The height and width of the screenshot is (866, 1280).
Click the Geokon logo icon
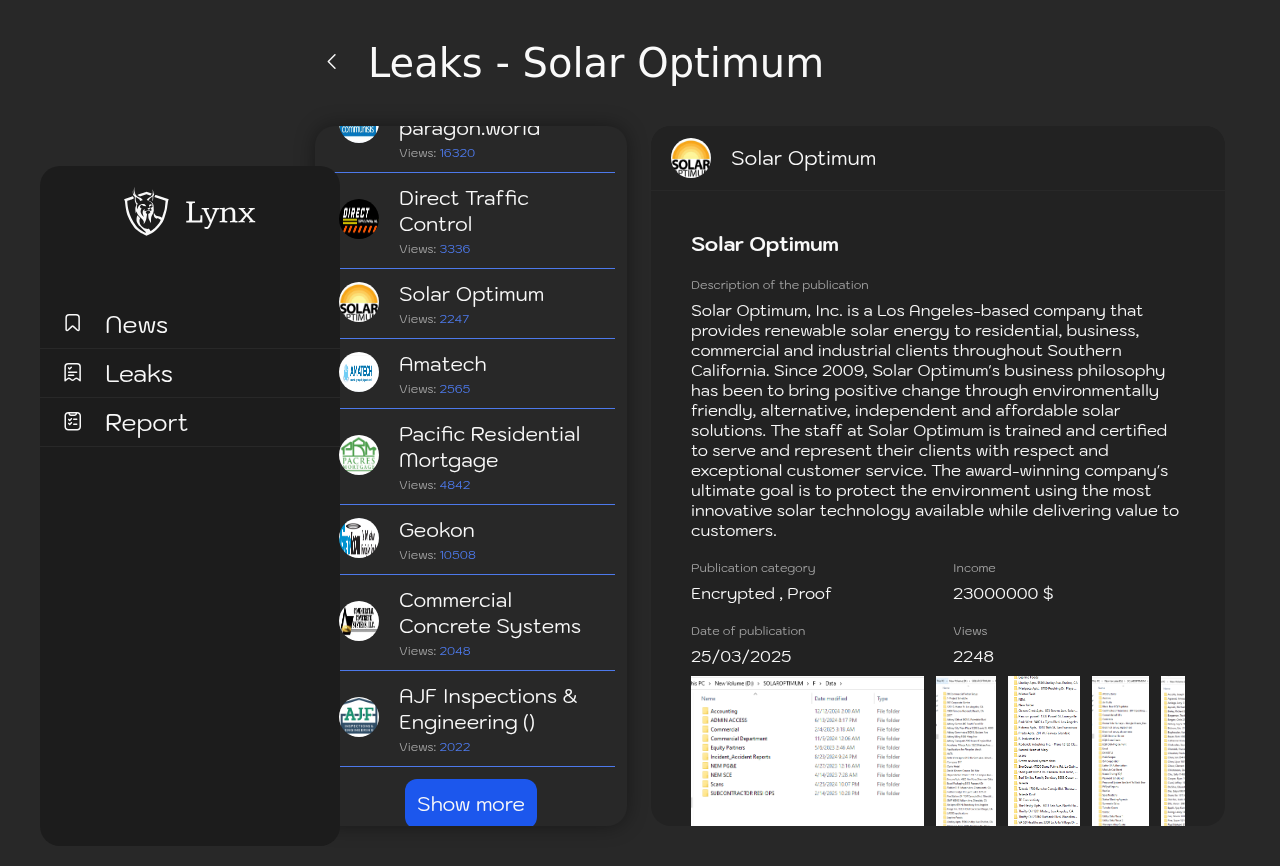coord(359,538)
